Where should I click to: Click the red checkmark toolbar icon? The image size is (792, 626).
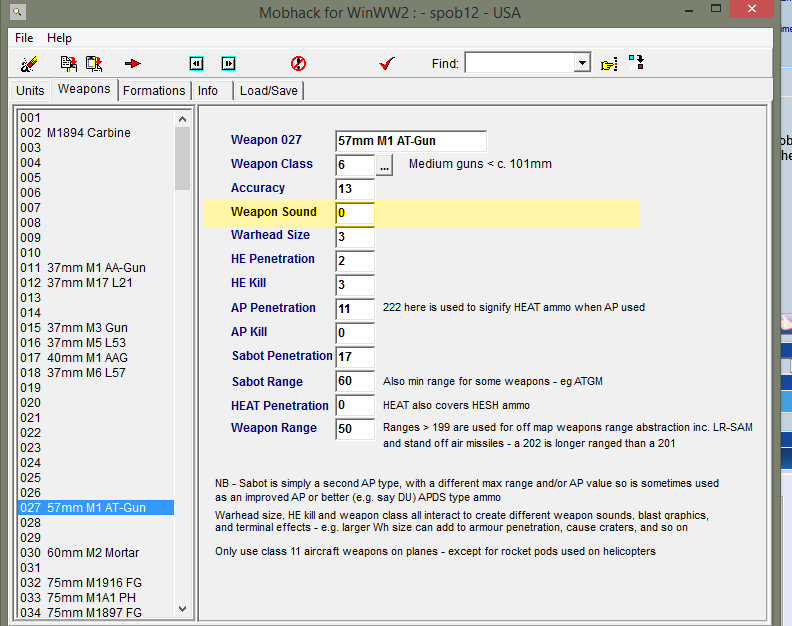tap(387, 63)
